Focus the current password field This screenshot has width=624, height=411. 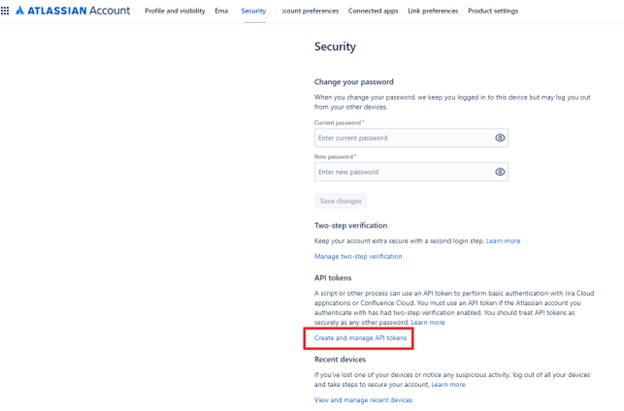(411, 138)
